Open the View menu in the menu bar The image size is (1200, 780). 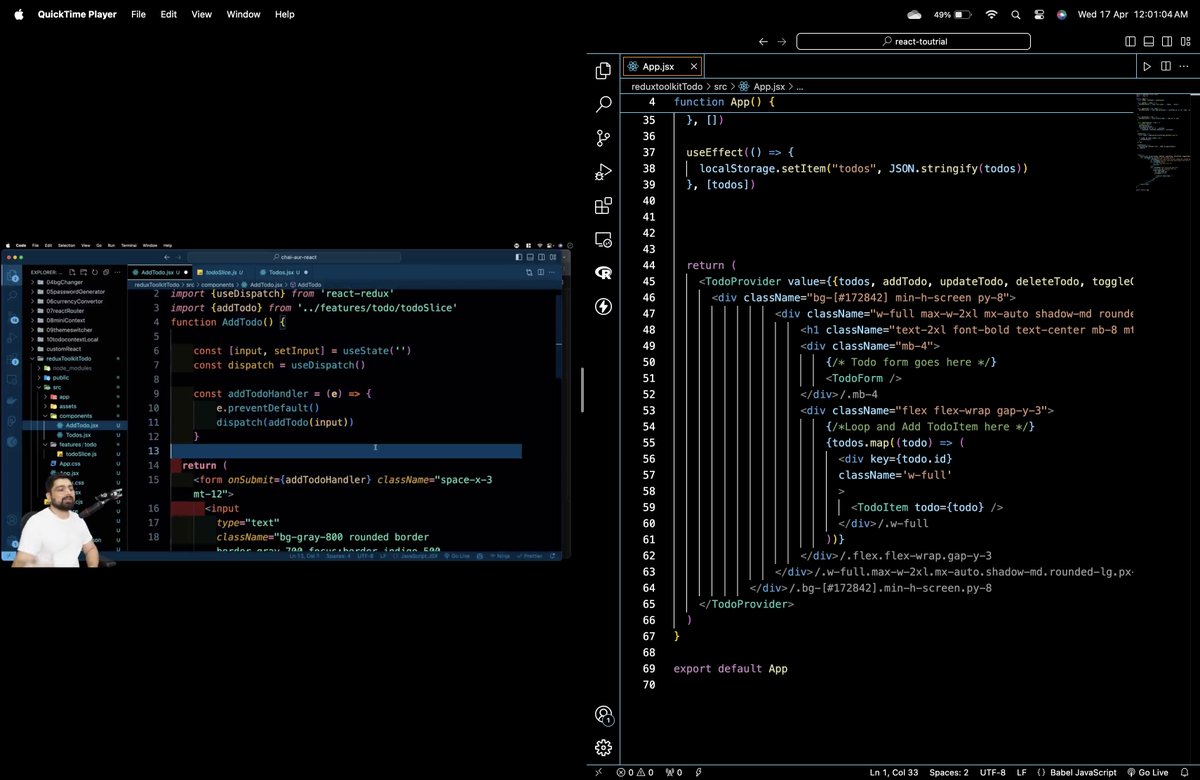pos(201,14)
